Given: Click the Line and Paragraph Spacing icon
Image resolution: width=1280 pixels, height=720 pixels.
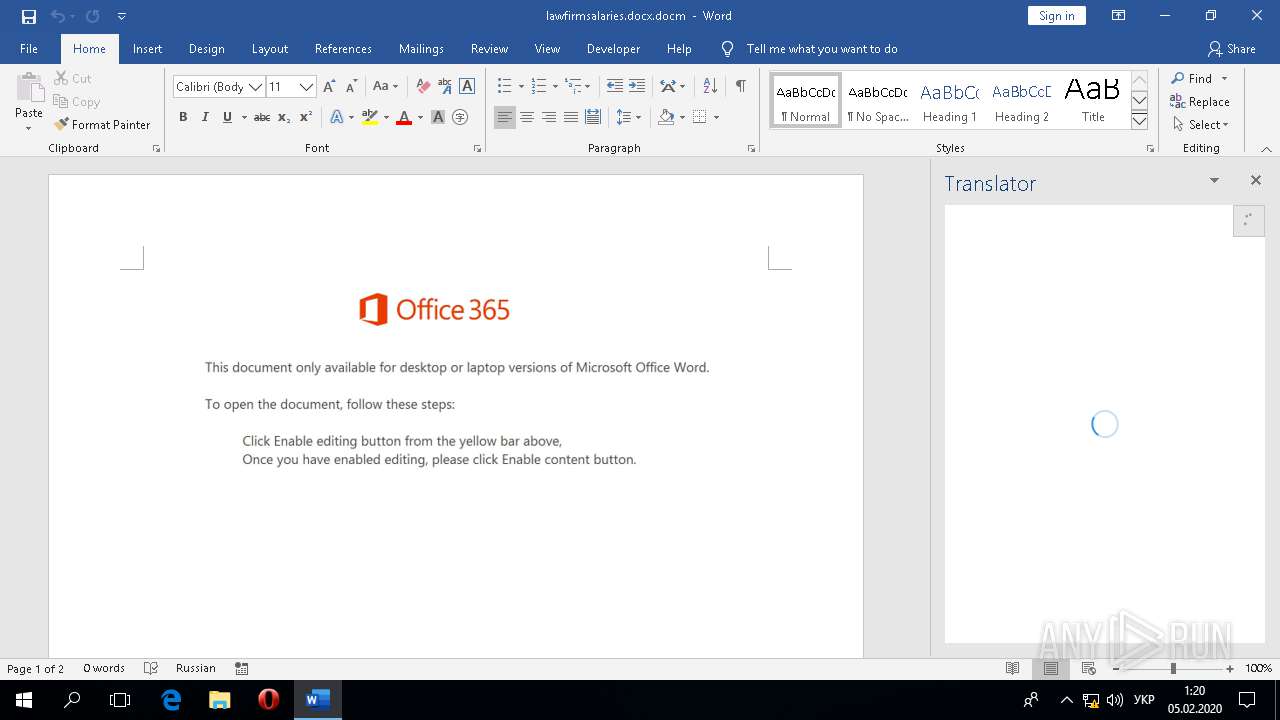Looking at the screenshot, I should click(624, 117).
